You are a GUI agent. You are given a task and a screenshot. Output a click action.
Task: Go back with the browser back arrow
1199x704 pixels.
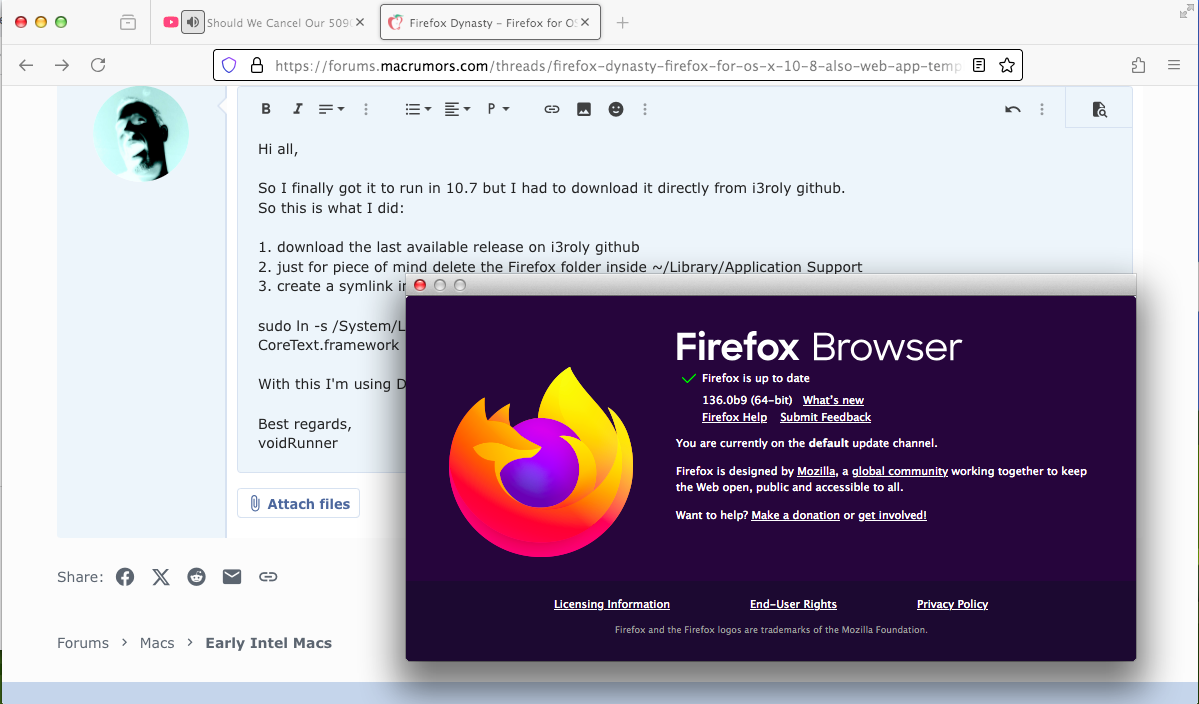pos(26,66)
